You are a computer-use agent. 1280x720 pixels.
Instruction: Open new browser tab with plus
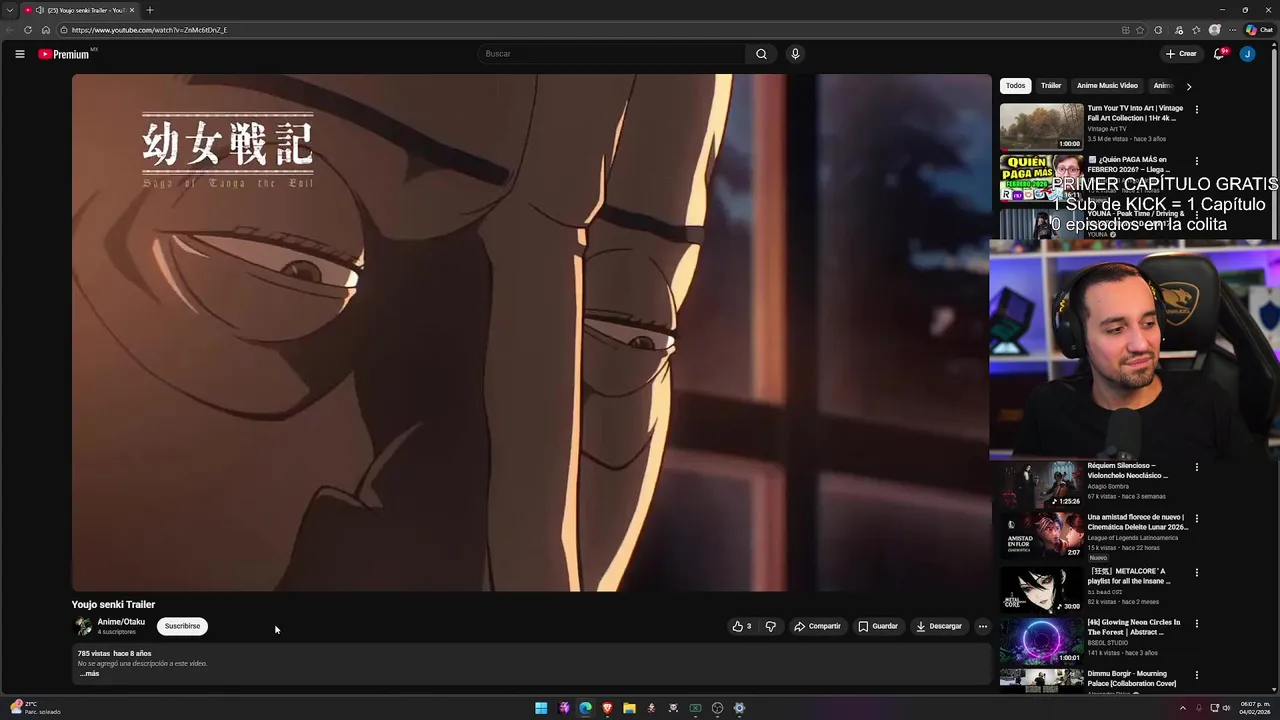(150, 10)
